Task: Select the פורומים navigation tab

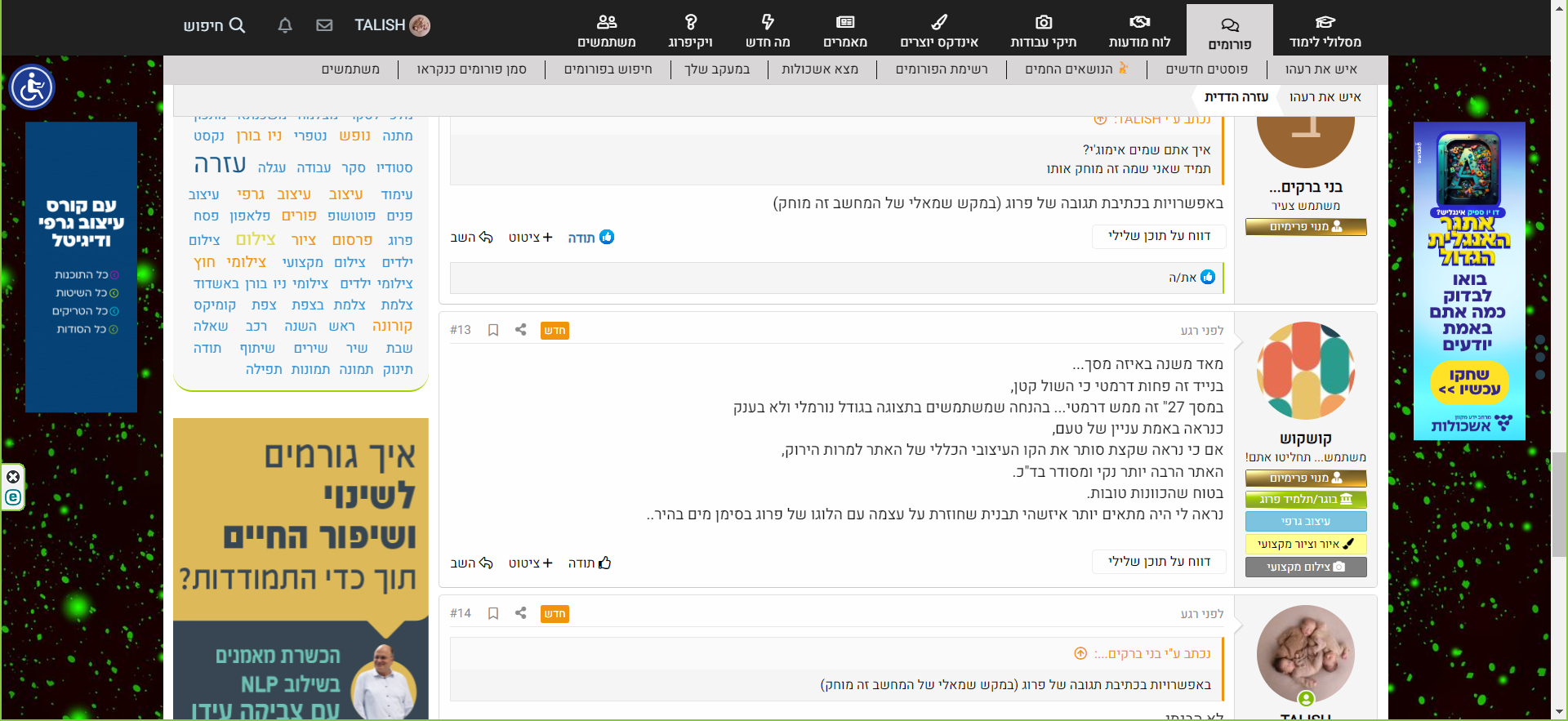Action: (x=1230, y=31)
